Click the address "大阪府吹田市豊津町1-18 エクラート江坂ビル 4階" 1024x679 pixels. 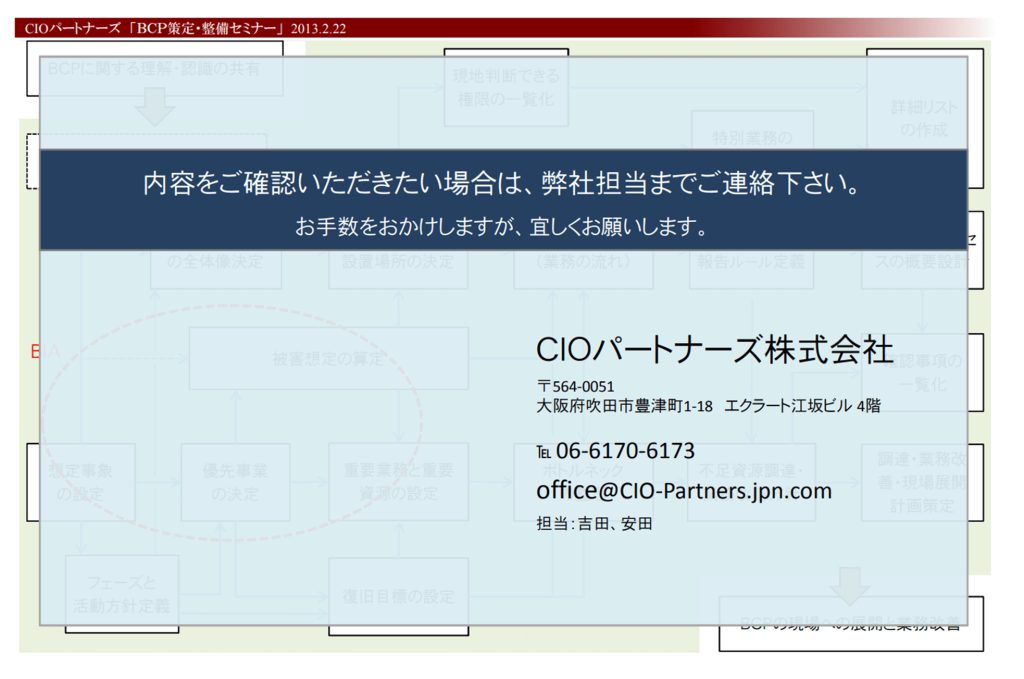pyautogui.click(x=709, y=406)
